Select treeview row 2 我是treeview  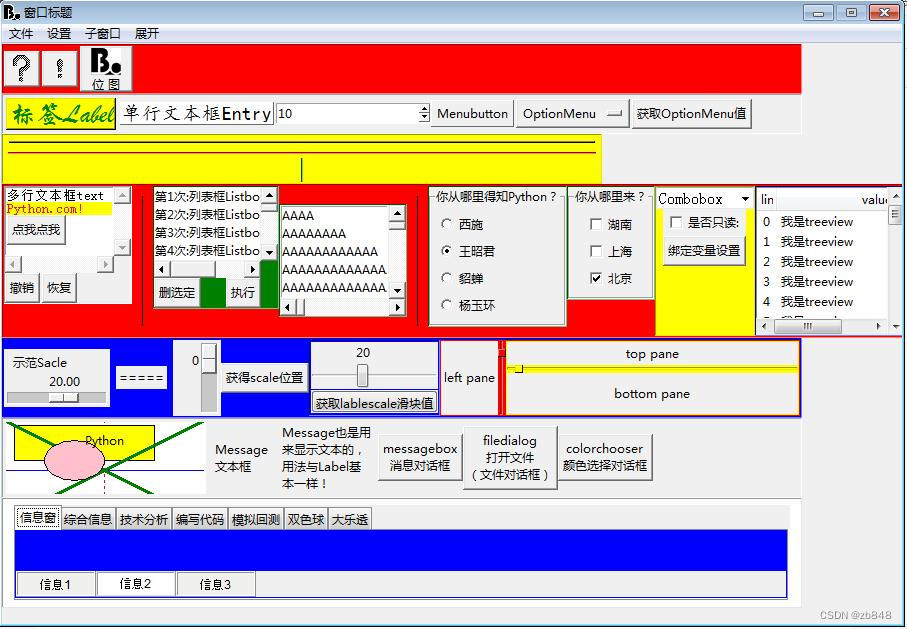tap(821, 262)
